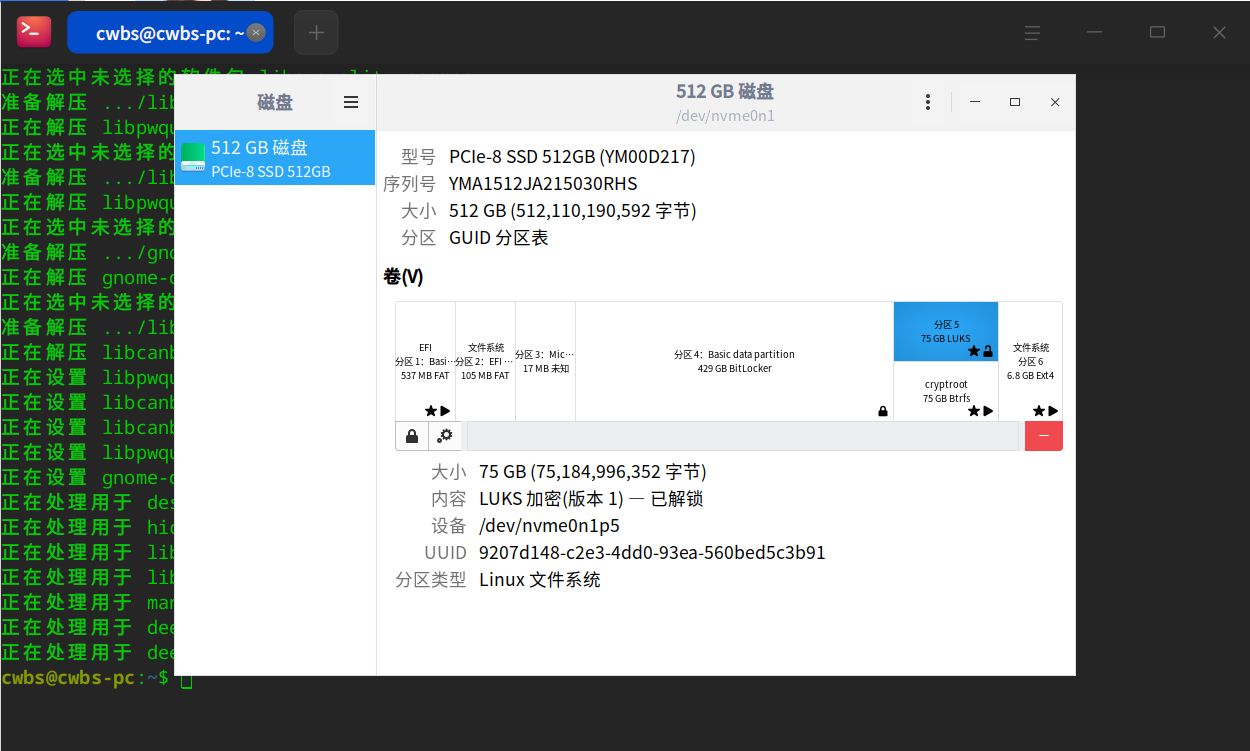Screen dimensions: 1250x751
Task: Open the Disks hamburger menu
Action: point(350,102)
